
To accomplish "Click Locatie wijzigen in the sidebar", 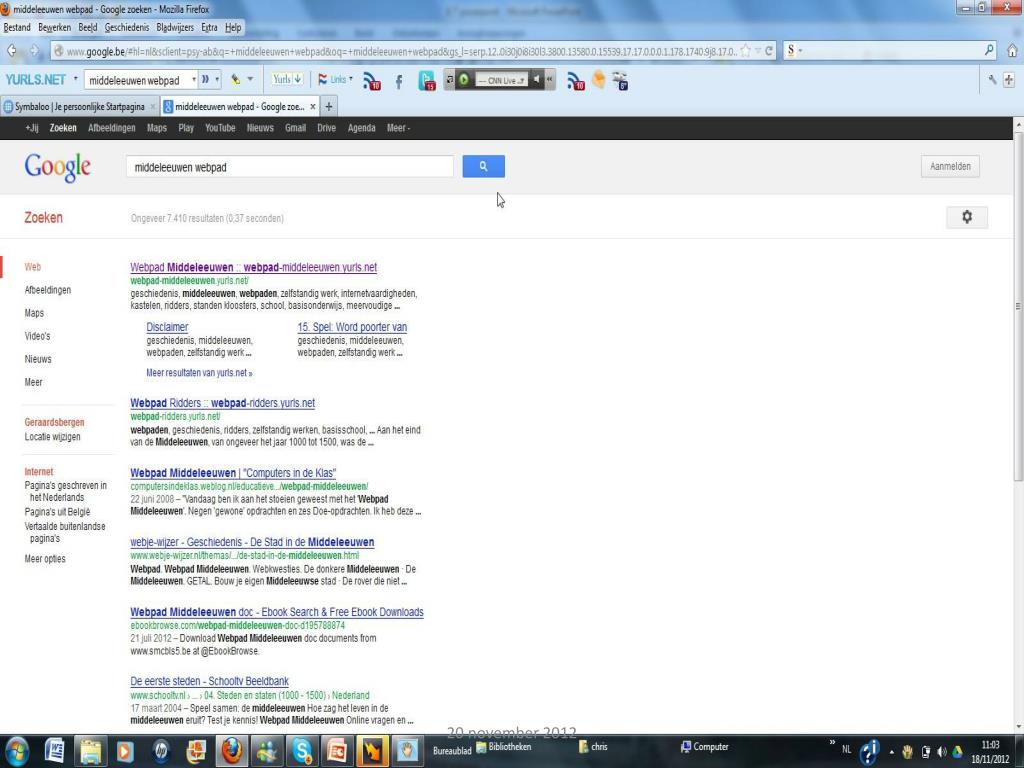I will pyautogui.click(x=52, y=437).
